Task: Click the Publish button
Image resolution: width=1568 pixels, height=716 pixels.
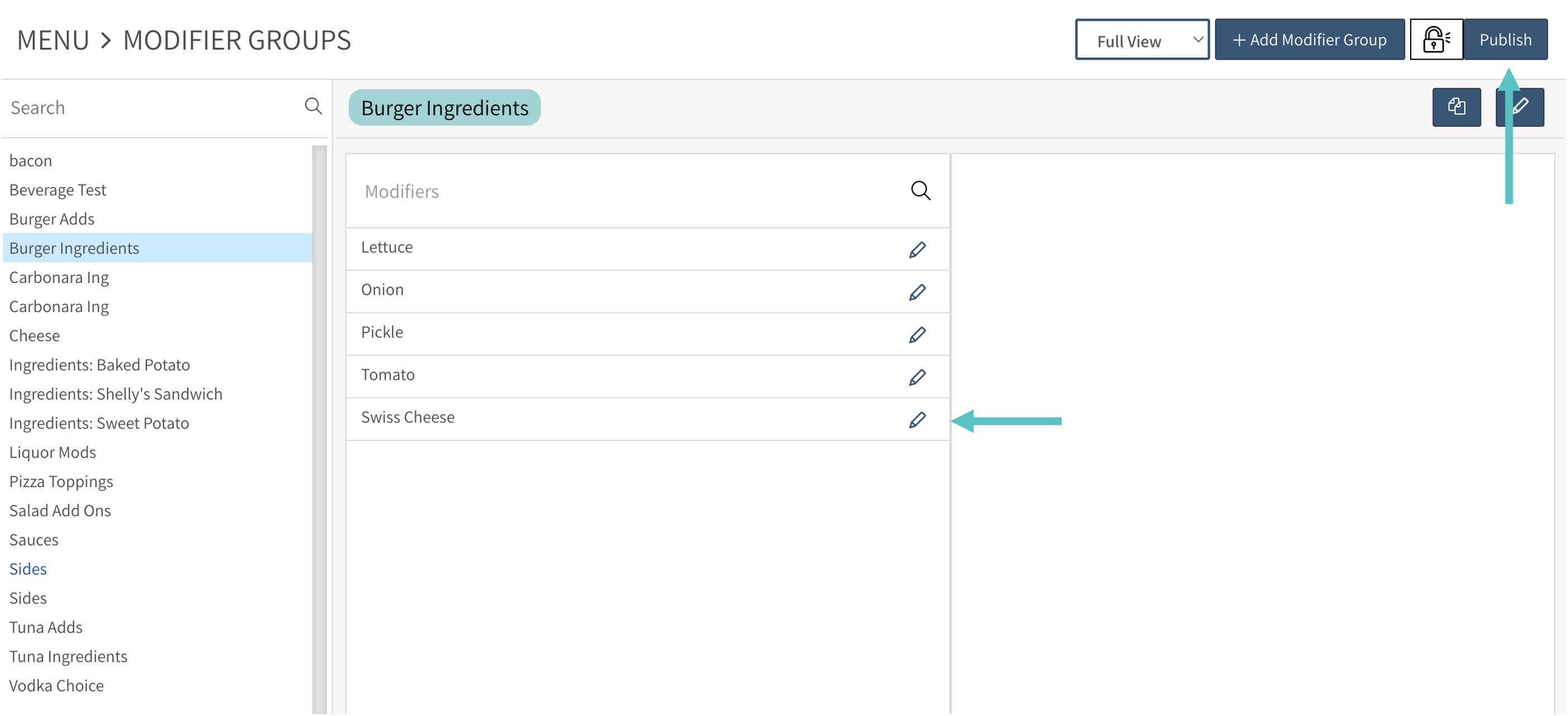Action: pyautogui.click(x=1505, y=40)
